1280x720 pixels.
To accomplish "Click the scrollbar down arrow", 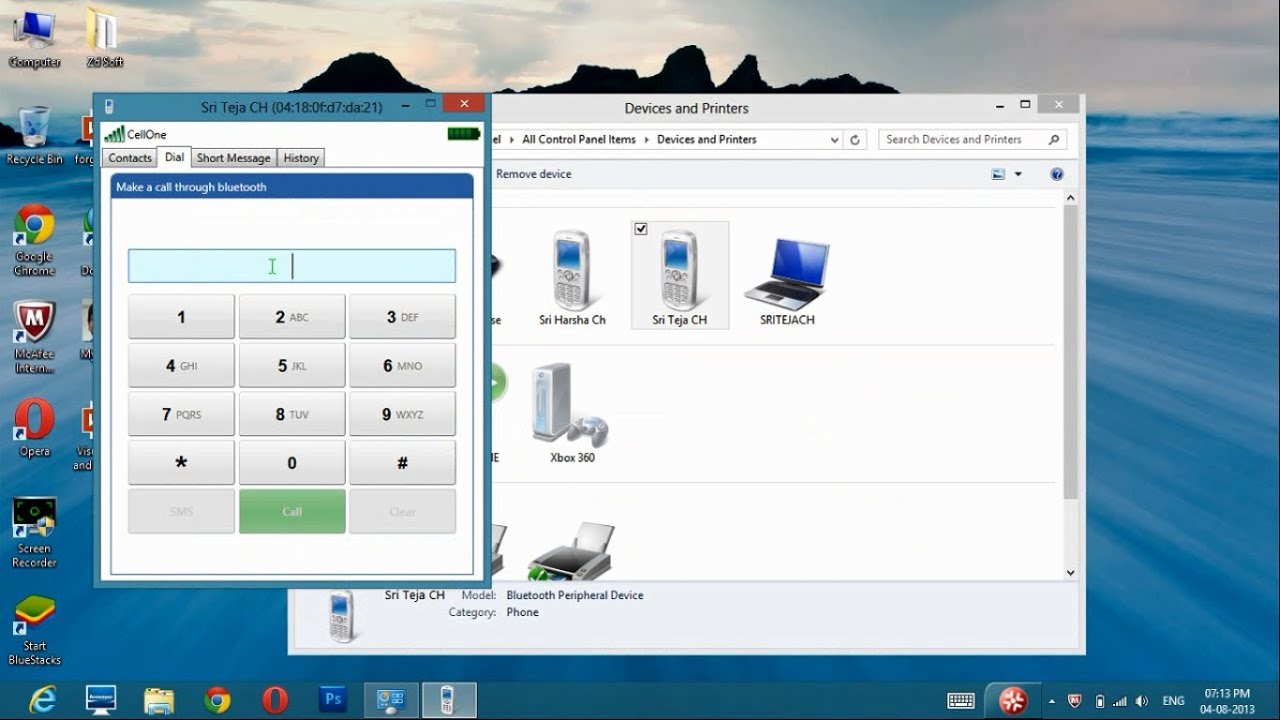I will pyautogui.click(x=1070, y=573).
